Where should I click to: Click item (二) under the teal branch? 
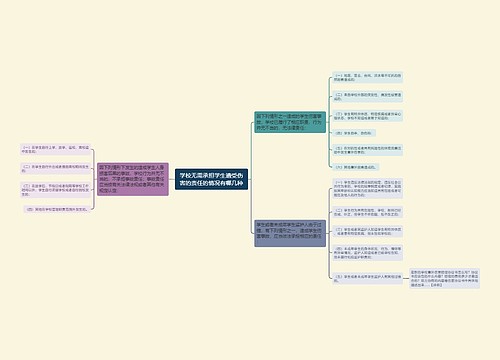click(x=368, y=97)
